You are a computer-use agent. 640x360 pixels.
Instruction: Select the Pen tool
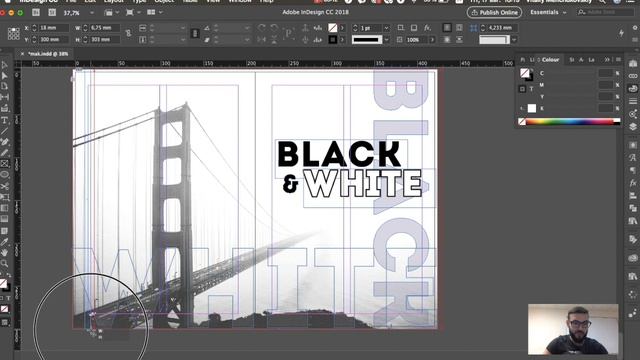(x=4, y=142)
